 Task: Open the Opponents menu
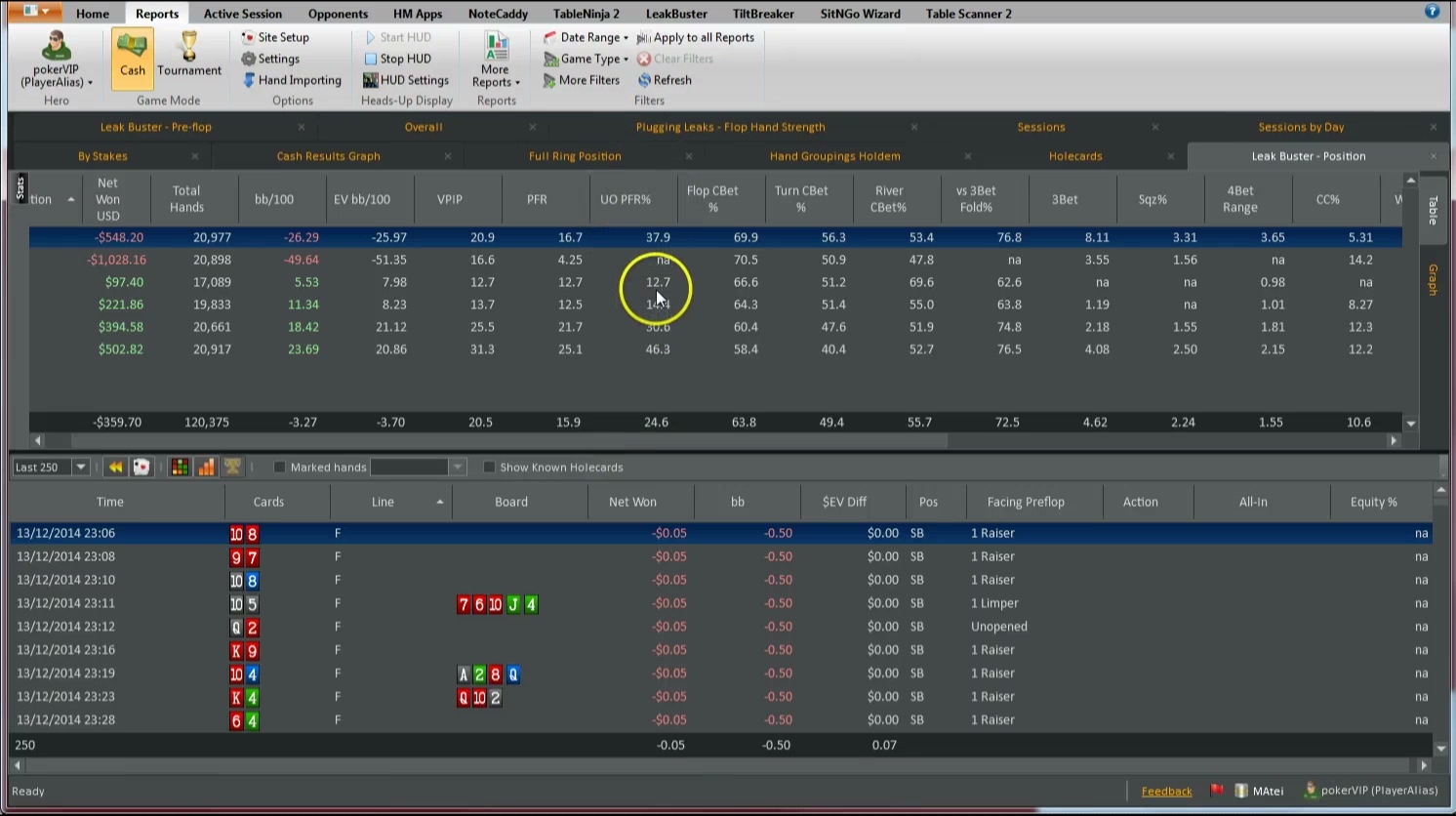338,14
